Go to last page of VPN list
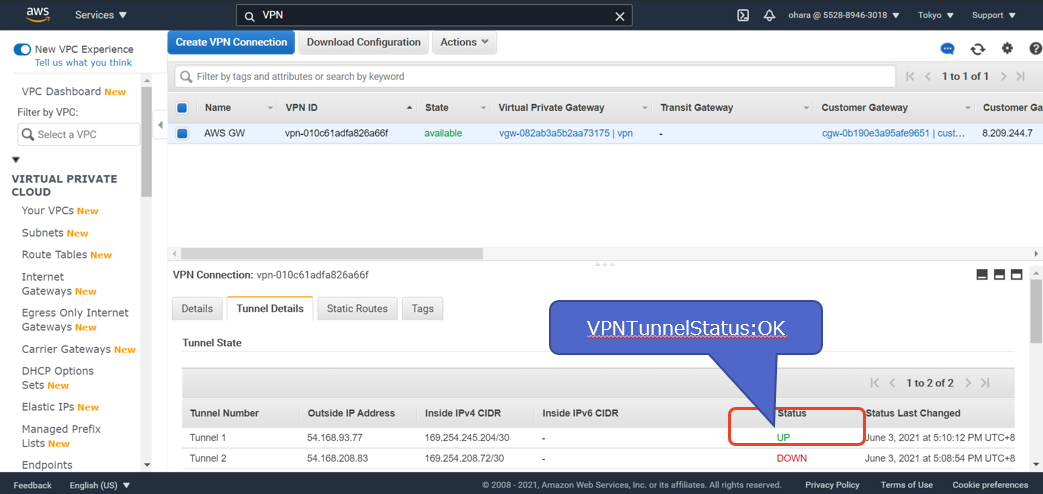The height and width of the screenshot is (494, 1043). 1020,76
